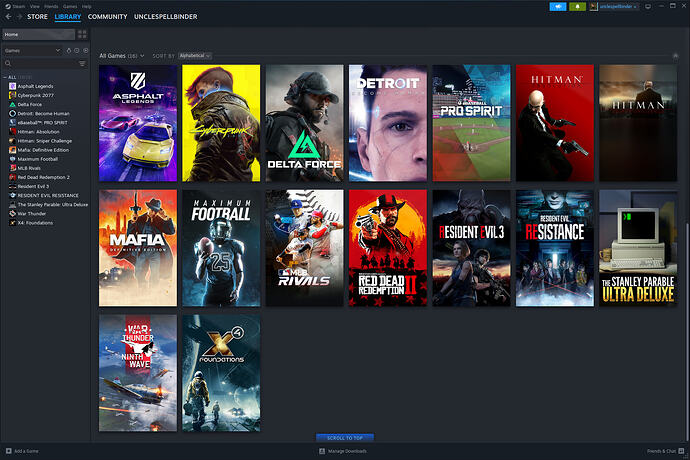Open the UNCLESPELLBINDER profile tab

click(x=165, y=17)
